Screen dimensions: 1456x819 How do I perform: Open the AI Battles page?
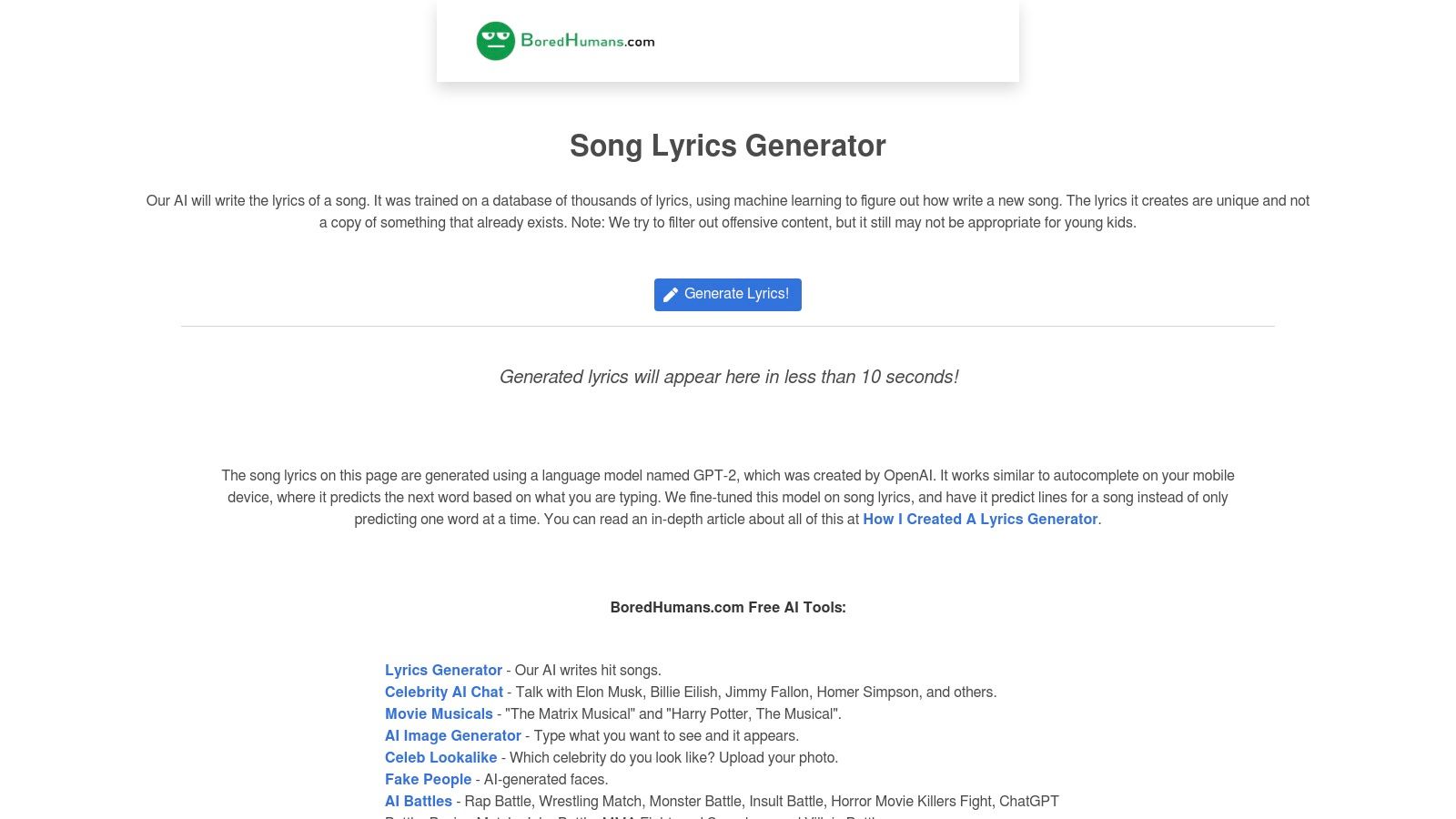(419, 801)
